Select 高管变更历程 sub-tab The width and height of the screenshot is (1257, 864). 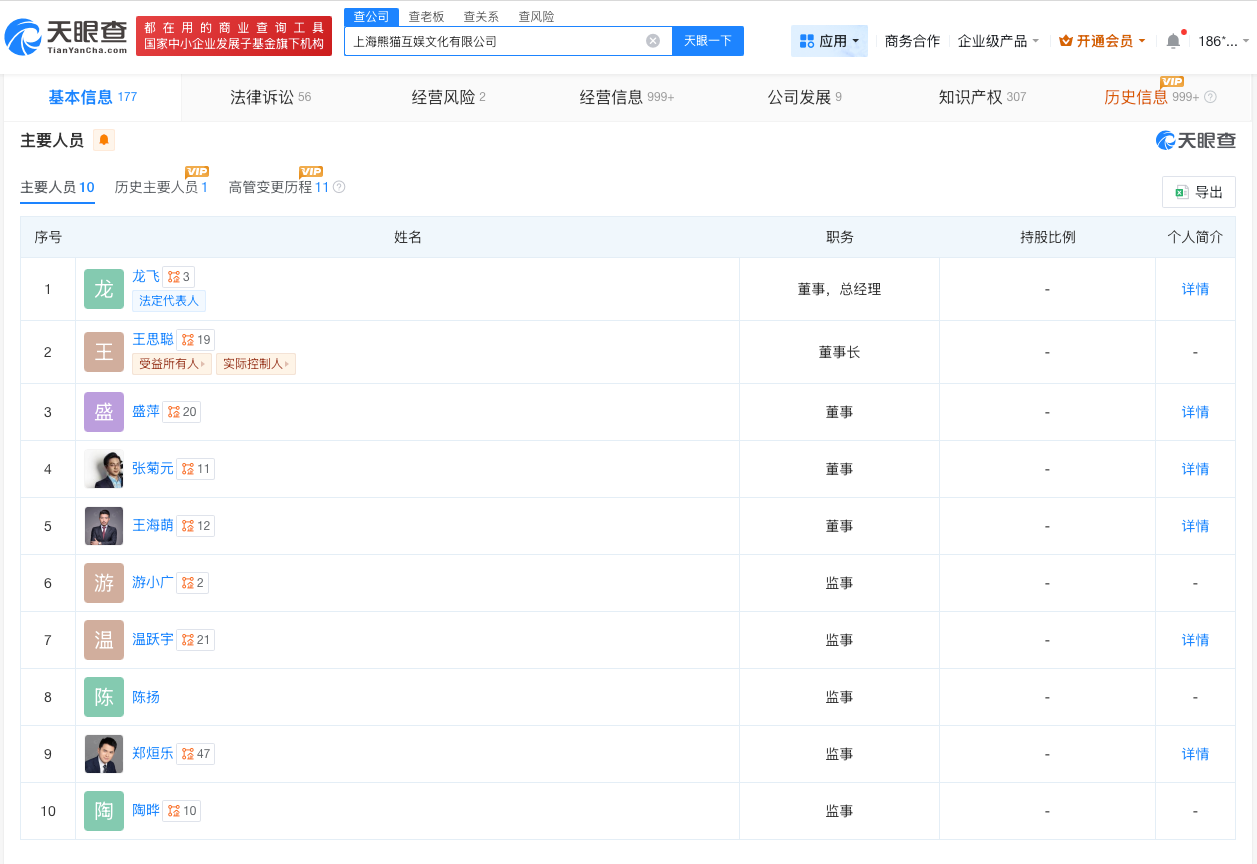[x=279, y=187]
